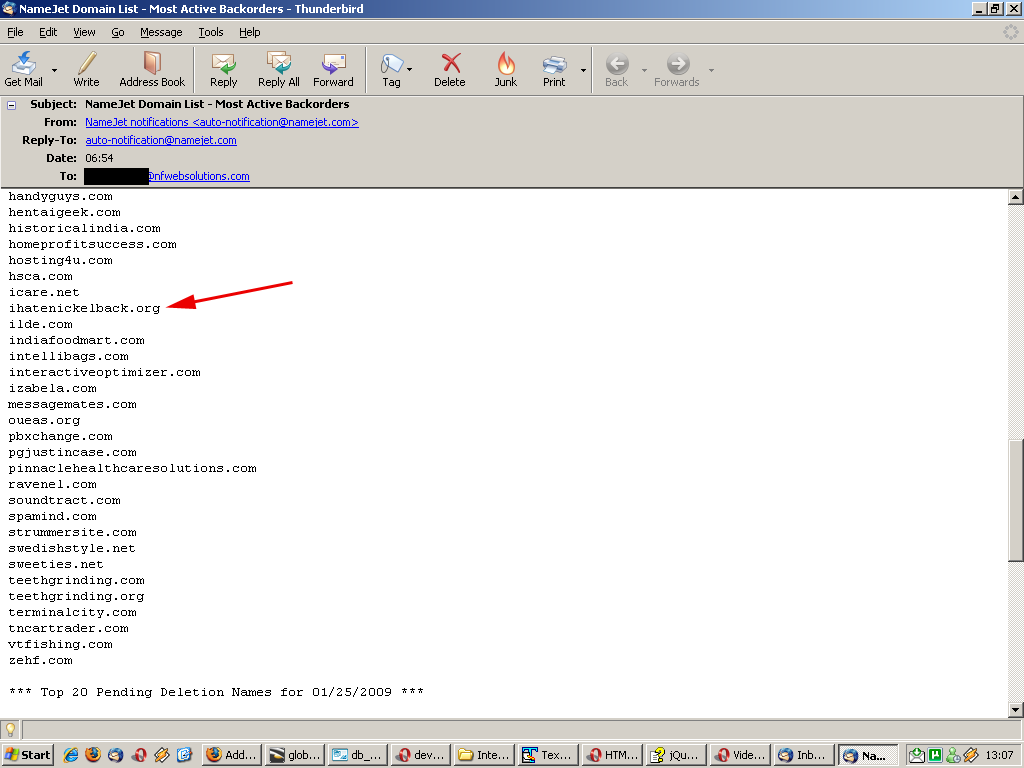The width and height of the screenshot is (1024, 768).
Task: Open the Go menu
Action: (x=118, y=32)
